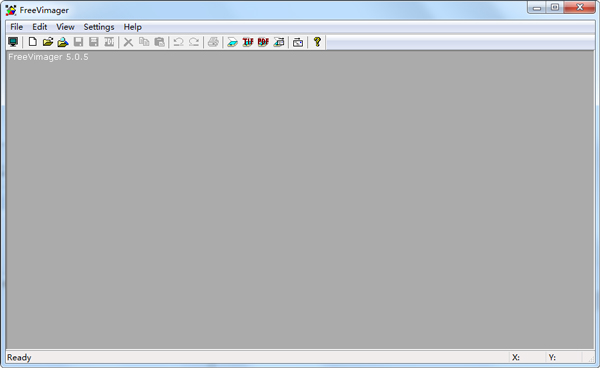Image resolution: width=600 pixels, height=368 pixels.
Task: Scan to PDF using red PDF icon
Action: (263, 42)
